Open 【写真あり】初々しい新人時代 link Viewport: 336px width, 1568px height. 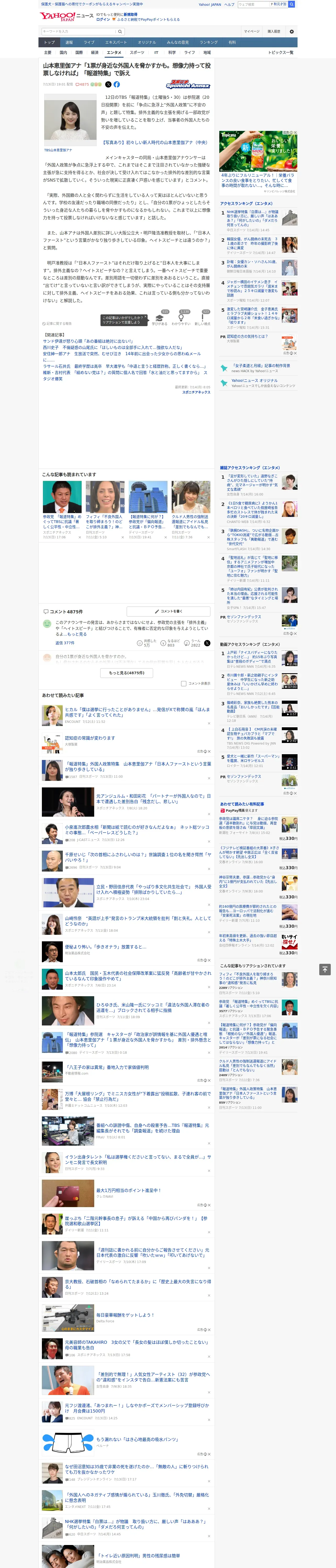[x=155, y=142]
